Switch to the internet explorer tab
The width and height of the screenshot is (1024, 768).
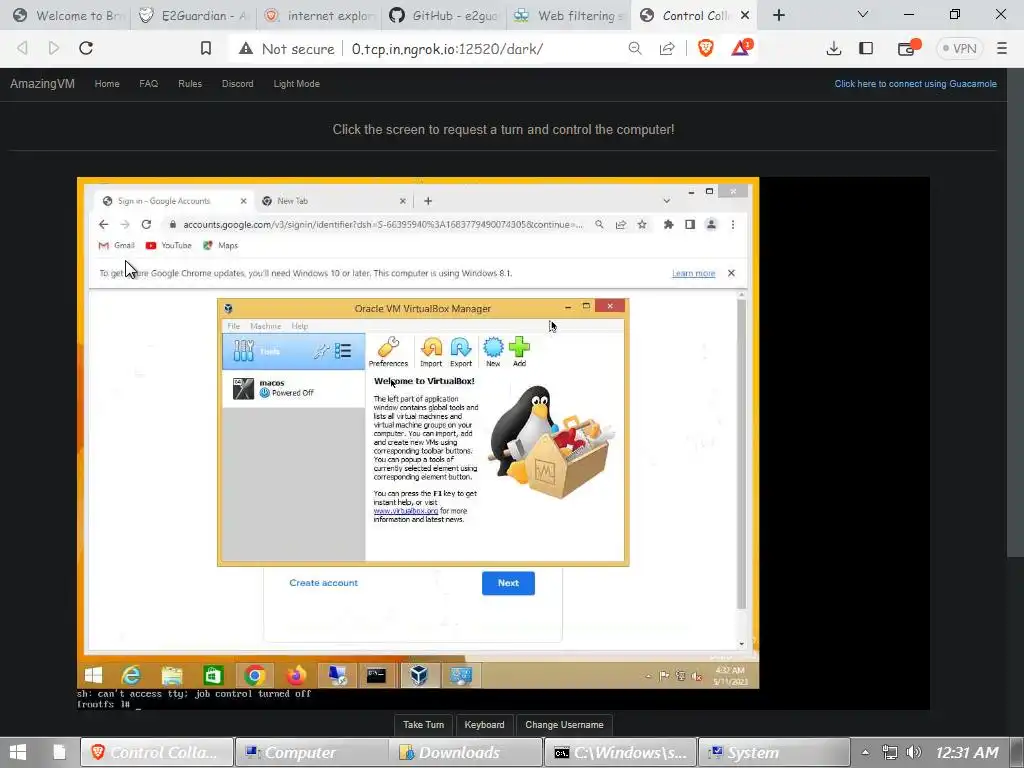coord(319,15)
